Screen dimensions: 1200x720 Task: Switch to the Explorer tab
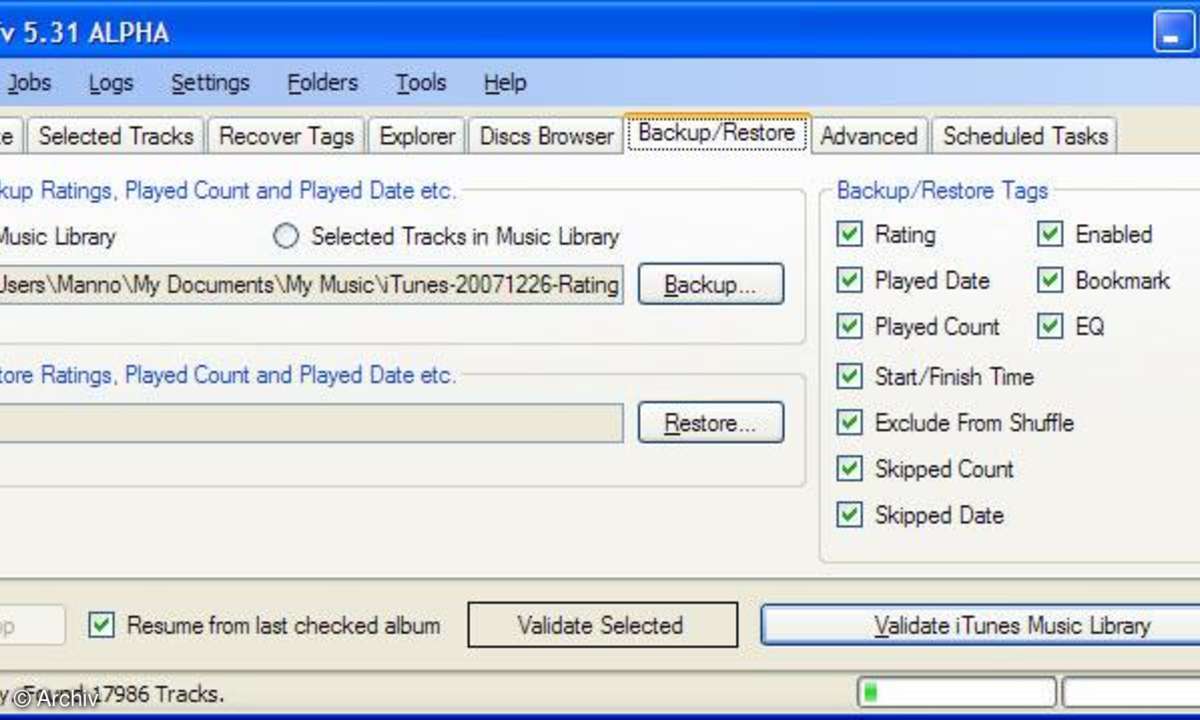pyautogui.click(x=417, y=136)
